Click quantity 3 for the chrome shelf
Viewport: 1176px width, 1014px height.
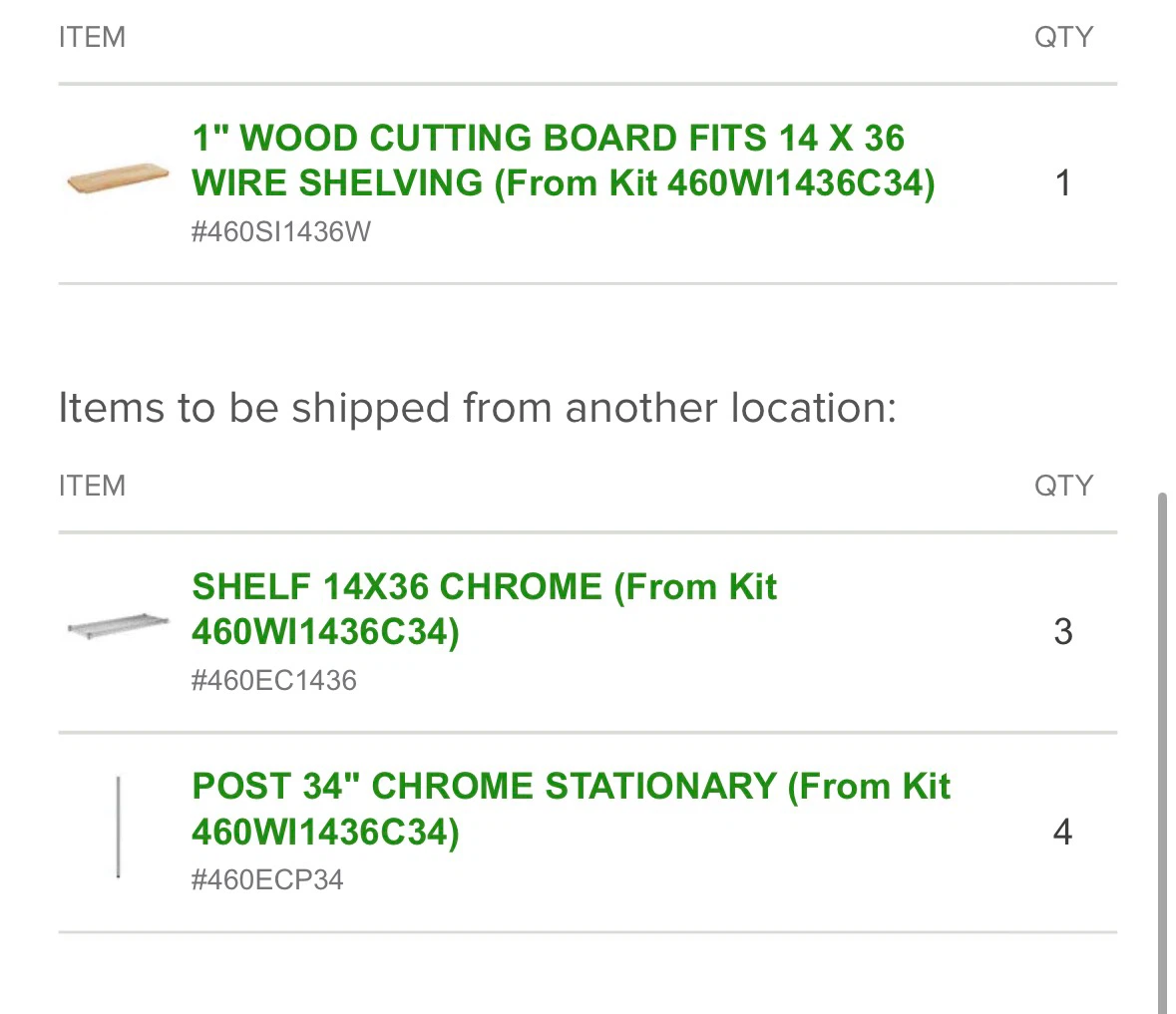pyautogui.click(x=1062, y=632)
